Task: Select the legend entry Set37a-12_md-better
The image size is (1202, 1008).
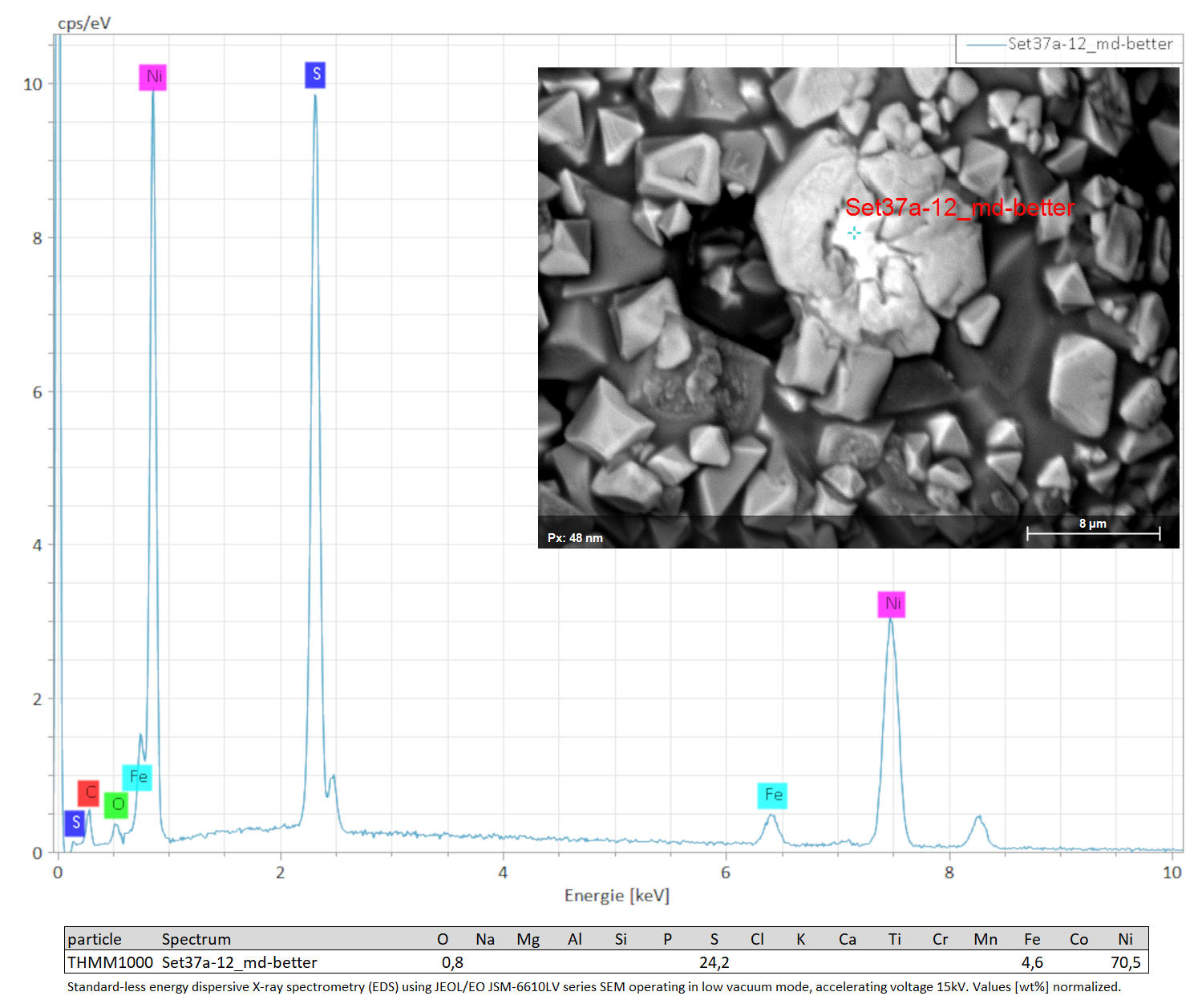Action: [x=1069, y=44]
